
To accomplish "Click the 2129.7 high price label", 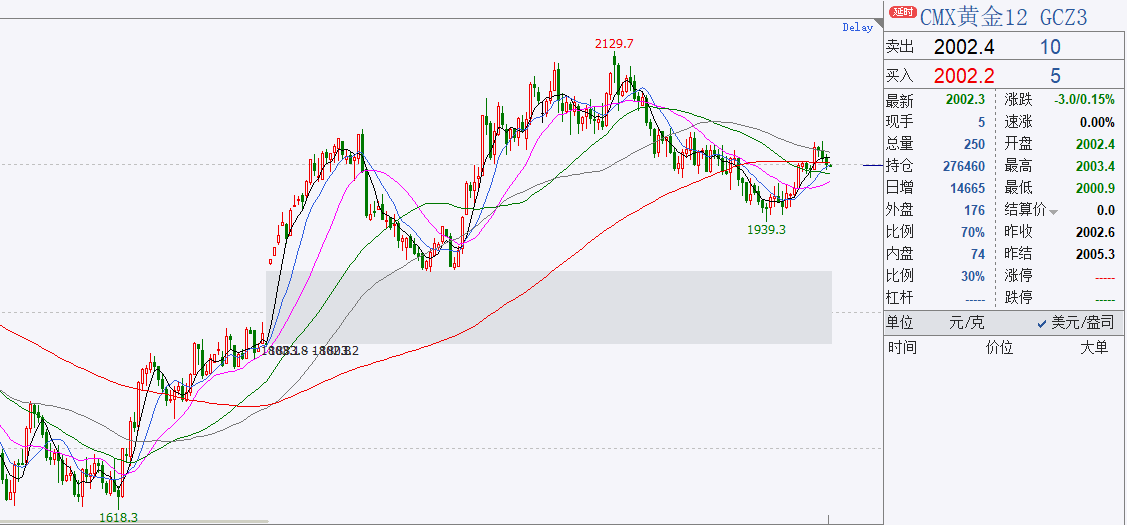I will pos(614,44).
